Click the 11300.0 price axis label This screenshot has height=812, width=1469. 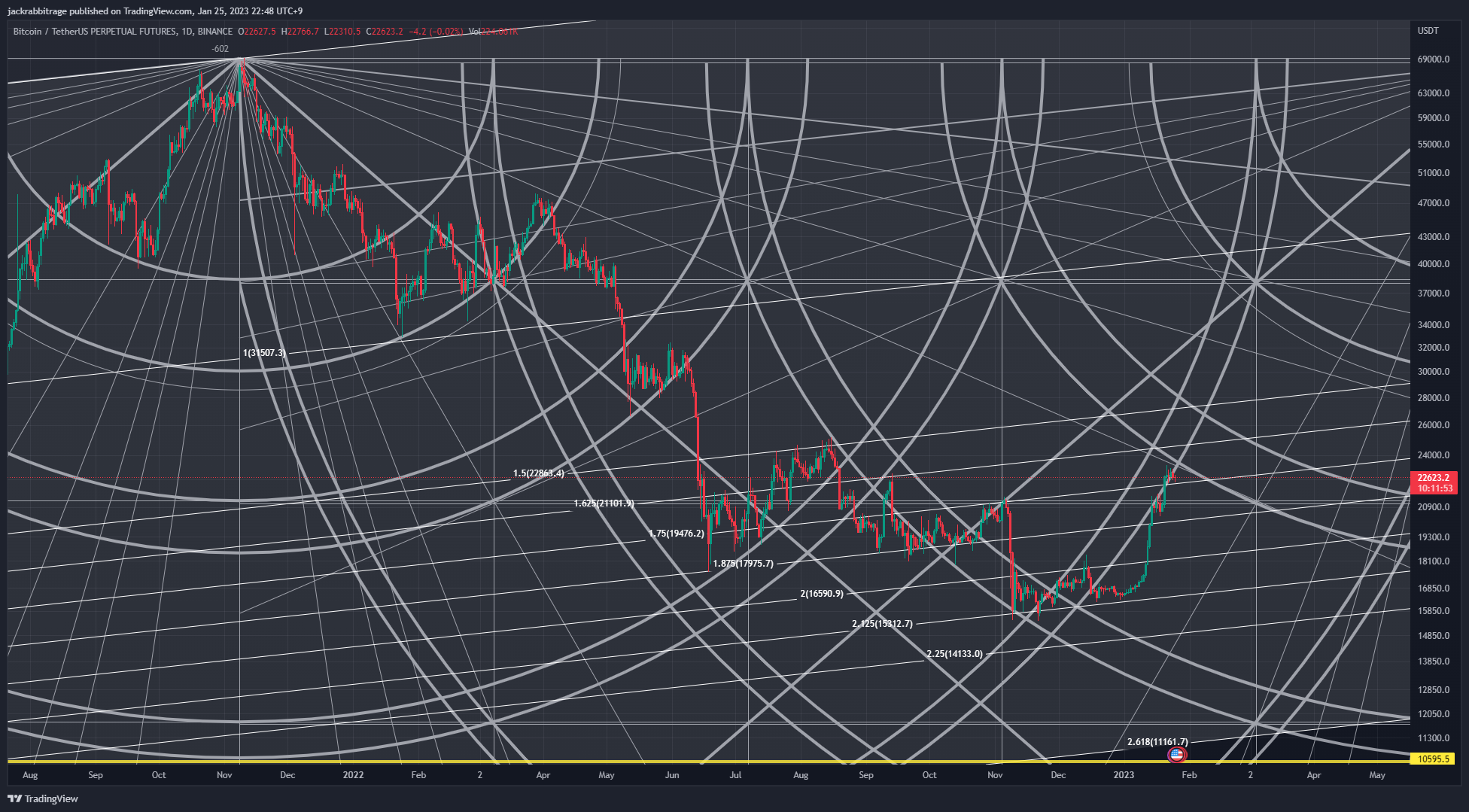point(1434,738)
